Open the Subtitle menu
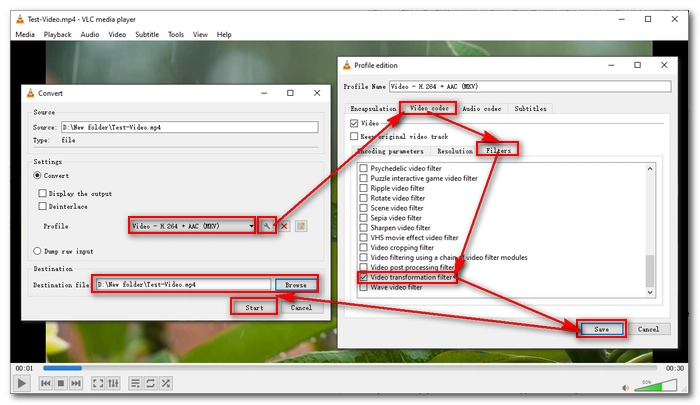The width and height of the screenshot is (700, 405). [x=147, y=34]
